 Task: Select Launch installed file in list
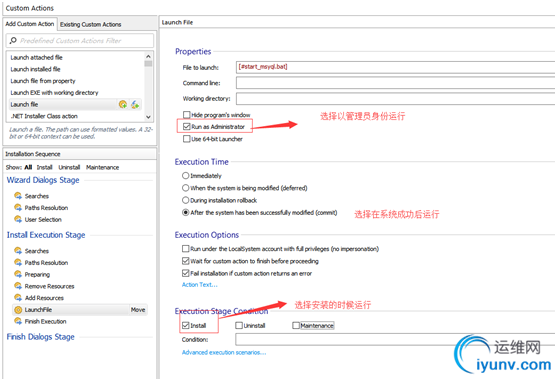pos(35,69)
